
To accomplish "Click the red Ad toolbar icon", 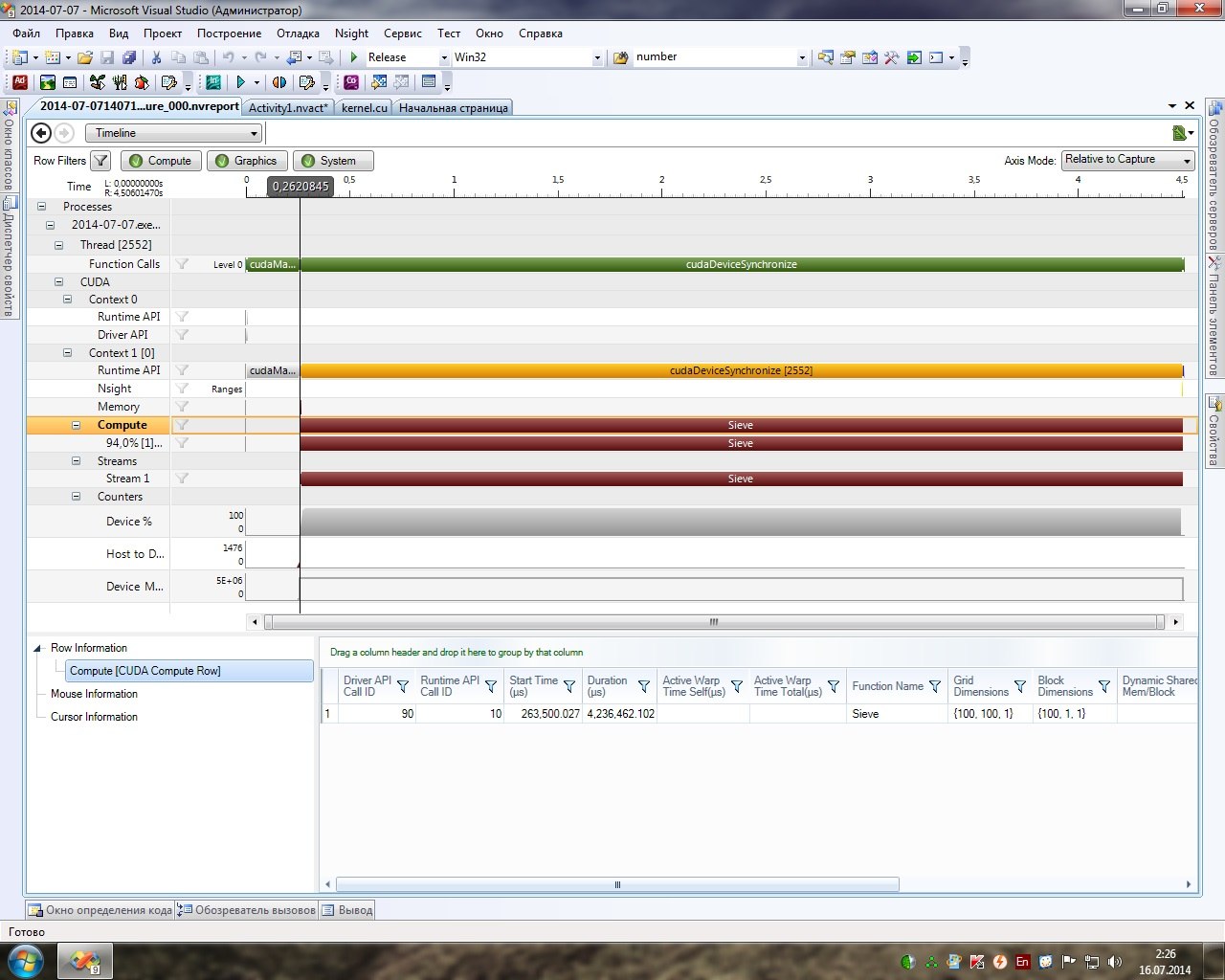I will tap(20, 82).
